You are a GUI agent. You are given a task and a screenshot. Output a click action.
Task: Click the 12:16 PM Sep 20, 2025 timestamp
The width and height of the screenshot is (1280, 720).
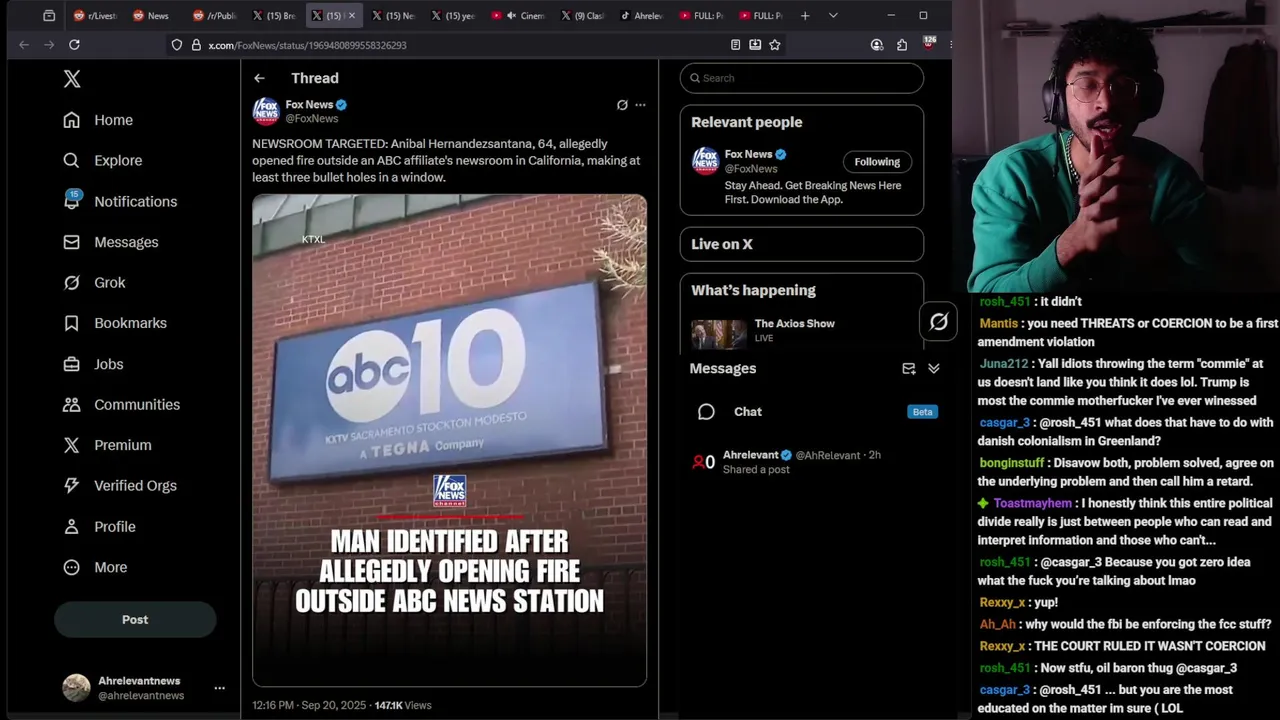(x=311, y=705)
